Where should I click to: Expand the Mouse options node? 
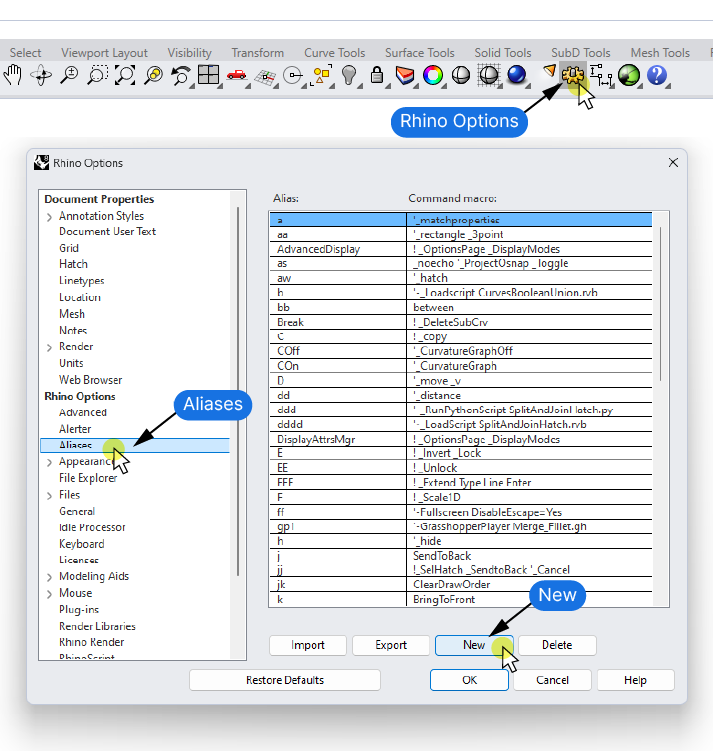49,593
